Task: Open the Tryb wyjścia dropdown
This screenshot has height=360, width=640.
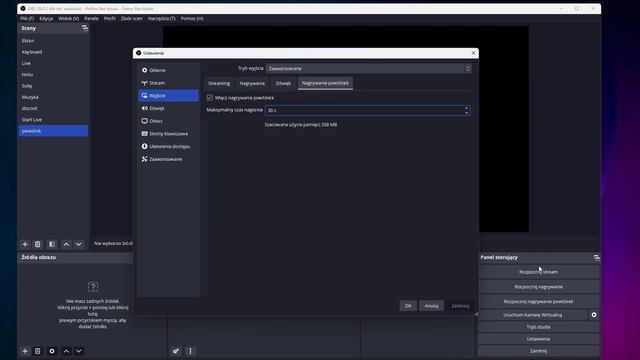Action: (x=369, y=69)
